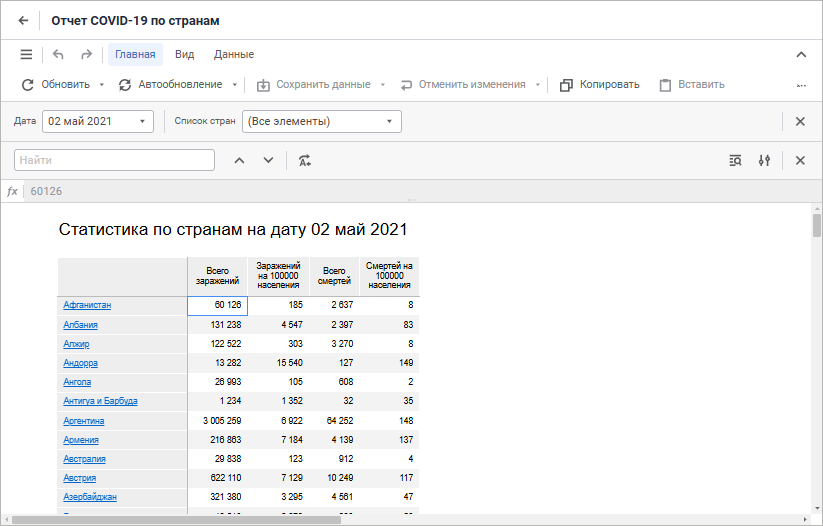Close the search panel
Screen dimensions: 823x526
pos(800,160)
